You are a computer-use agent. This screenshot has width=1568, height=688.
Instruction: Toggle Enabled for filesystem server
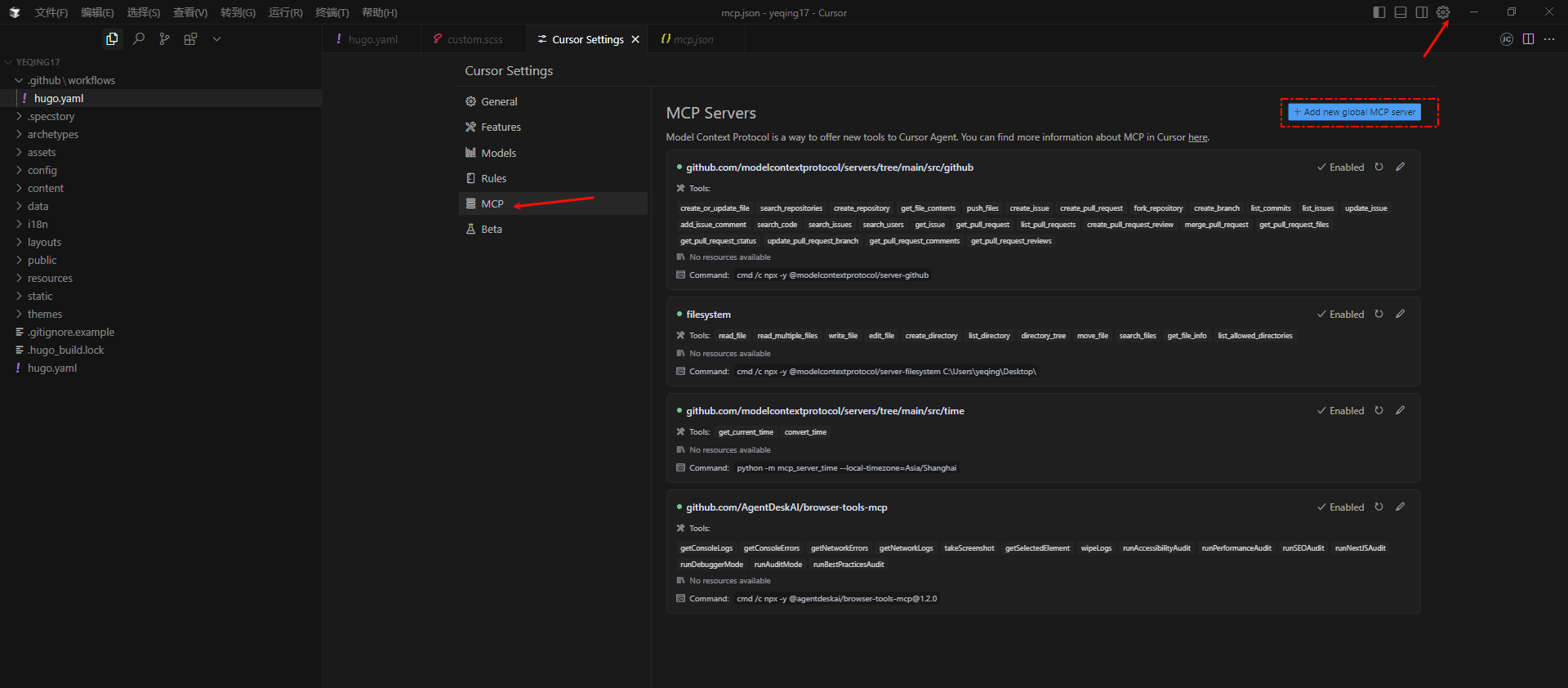coord(1340,315)
